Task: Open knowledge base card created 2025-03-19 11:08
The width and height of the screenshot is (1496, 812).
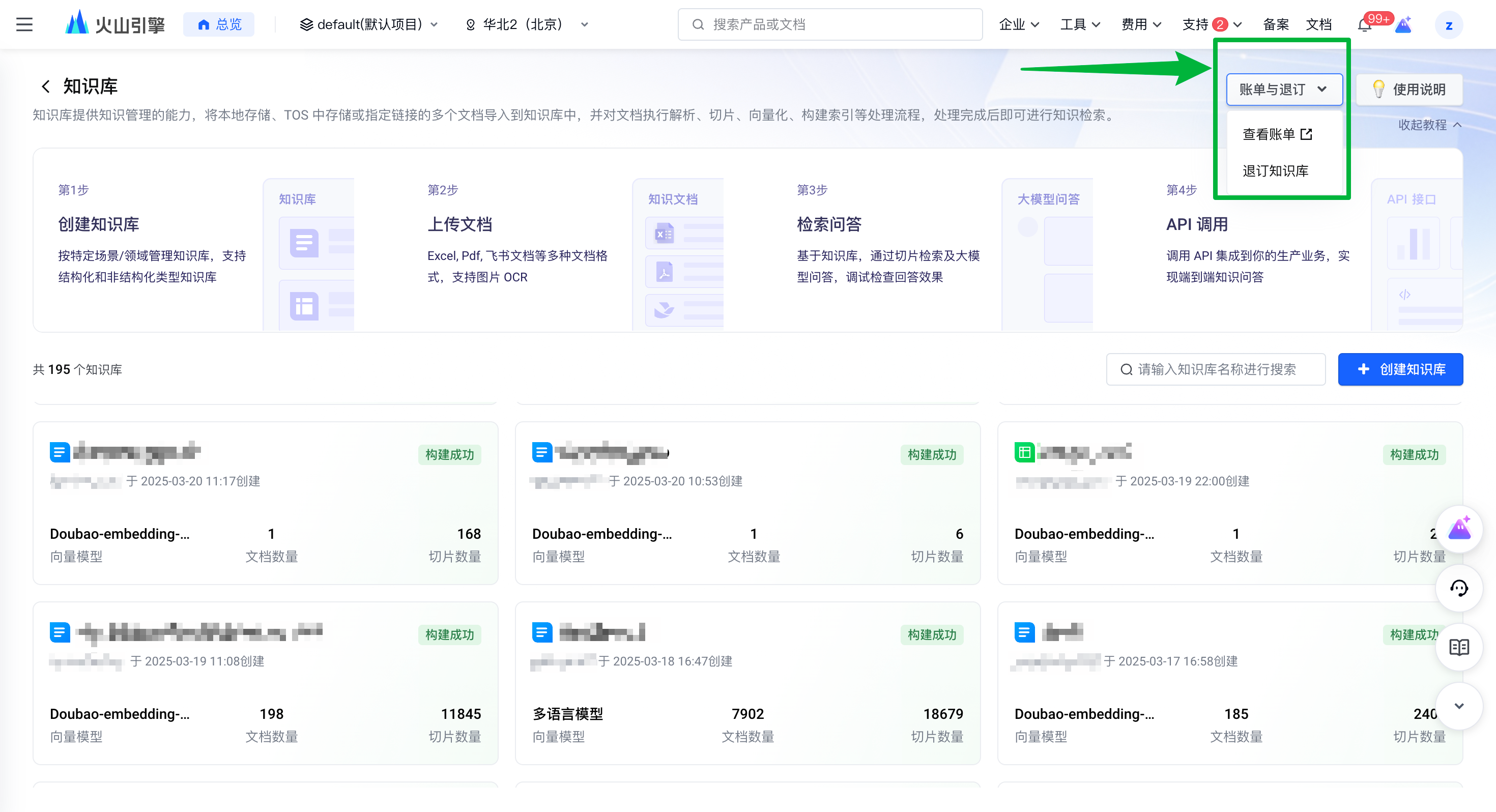Action: (266, 683)
